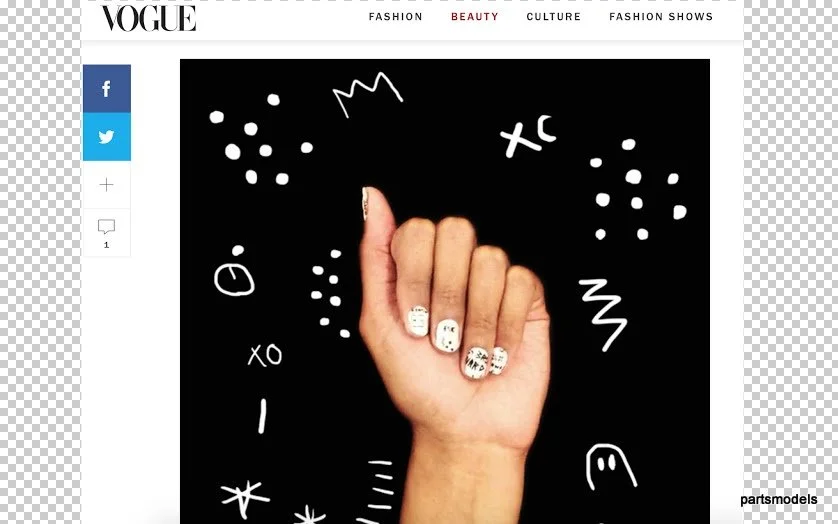
Task: Open the comments speech bubble icon
Action: (x=106, y=227)
